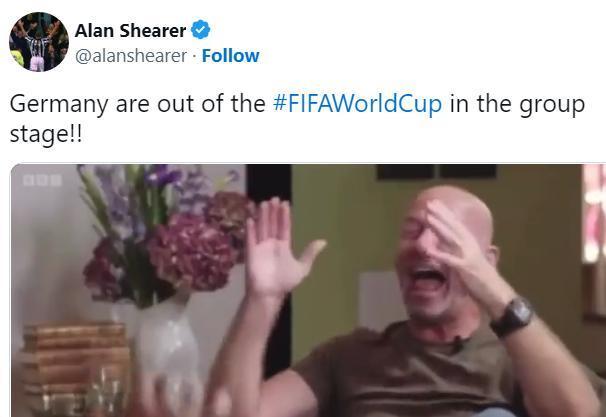Click 'in the group' tweet text

pos(517,104)
